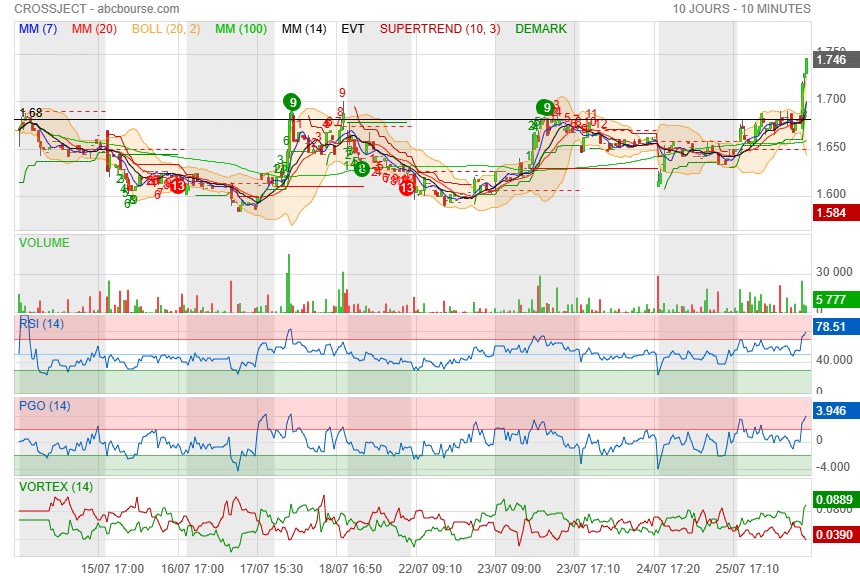Screen dimensions: 860x579
Task: Click the 10 JOURS - 10 MINUTES label
Action: pos(742,9)
